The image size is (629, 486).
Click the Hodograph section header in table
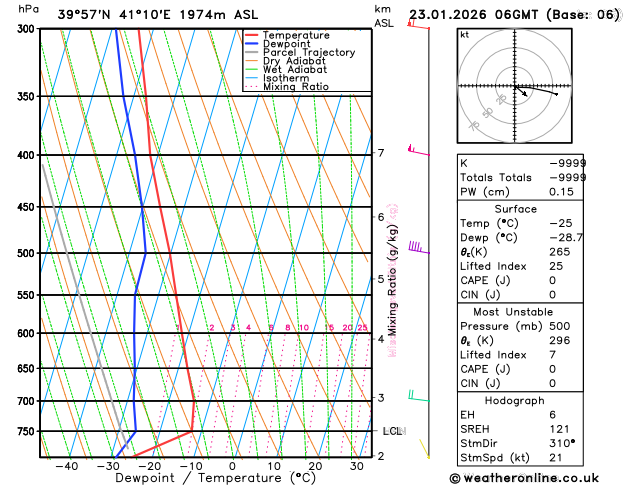(515, 401)
